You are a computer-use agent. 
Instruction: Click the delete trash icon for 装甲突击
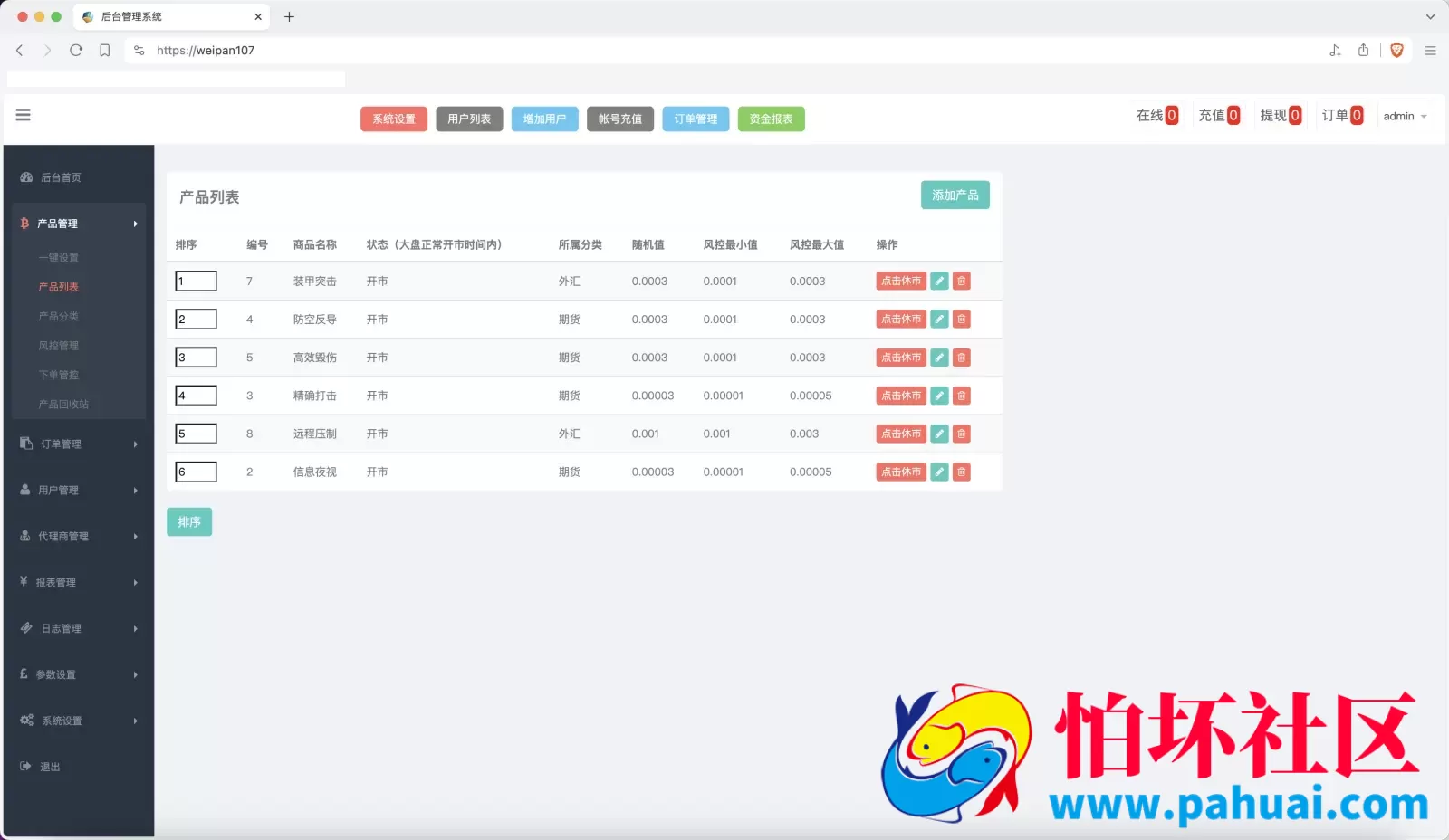(x=962, y=282)
